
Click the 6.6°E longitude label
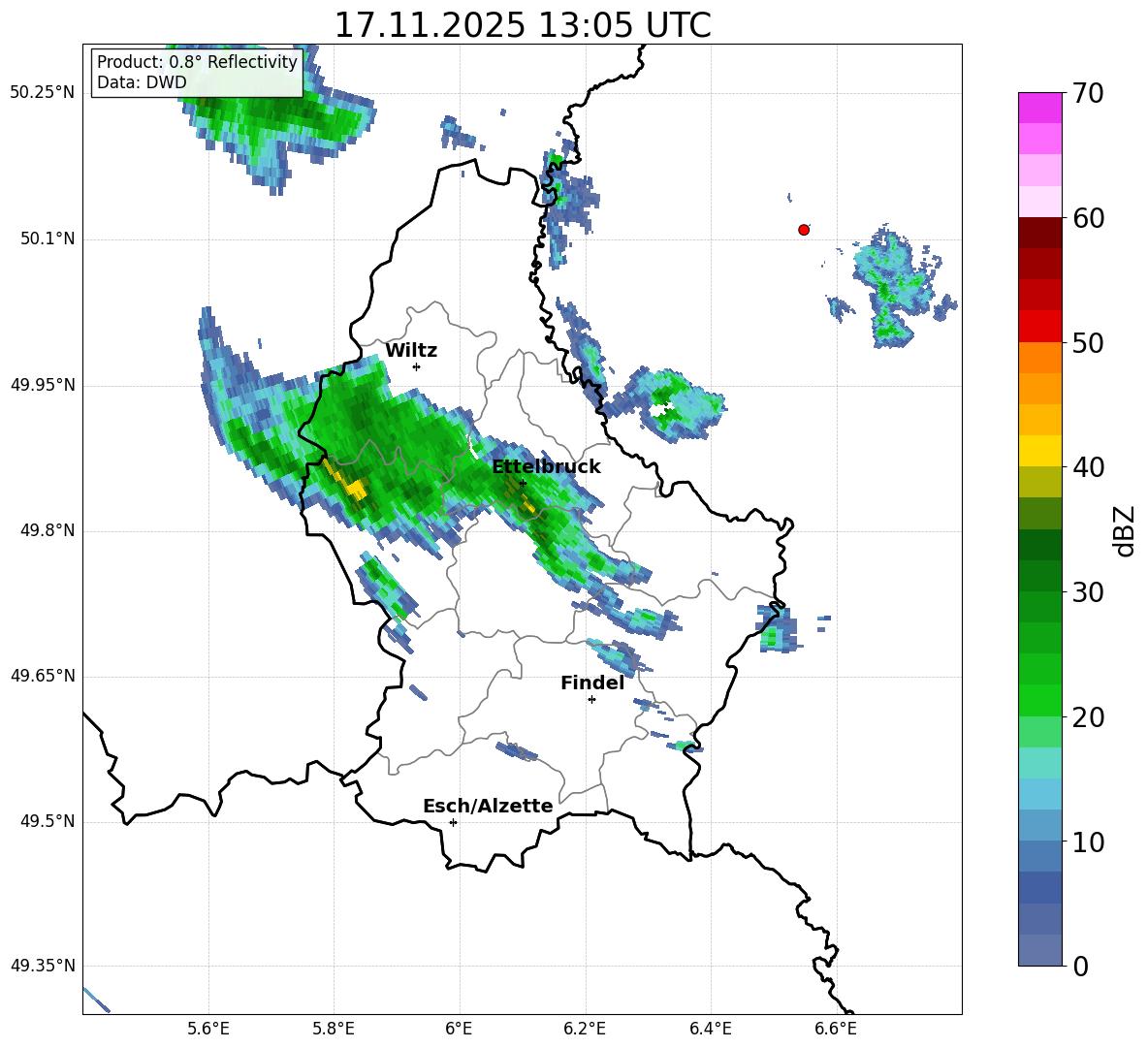pos(836,1030)
